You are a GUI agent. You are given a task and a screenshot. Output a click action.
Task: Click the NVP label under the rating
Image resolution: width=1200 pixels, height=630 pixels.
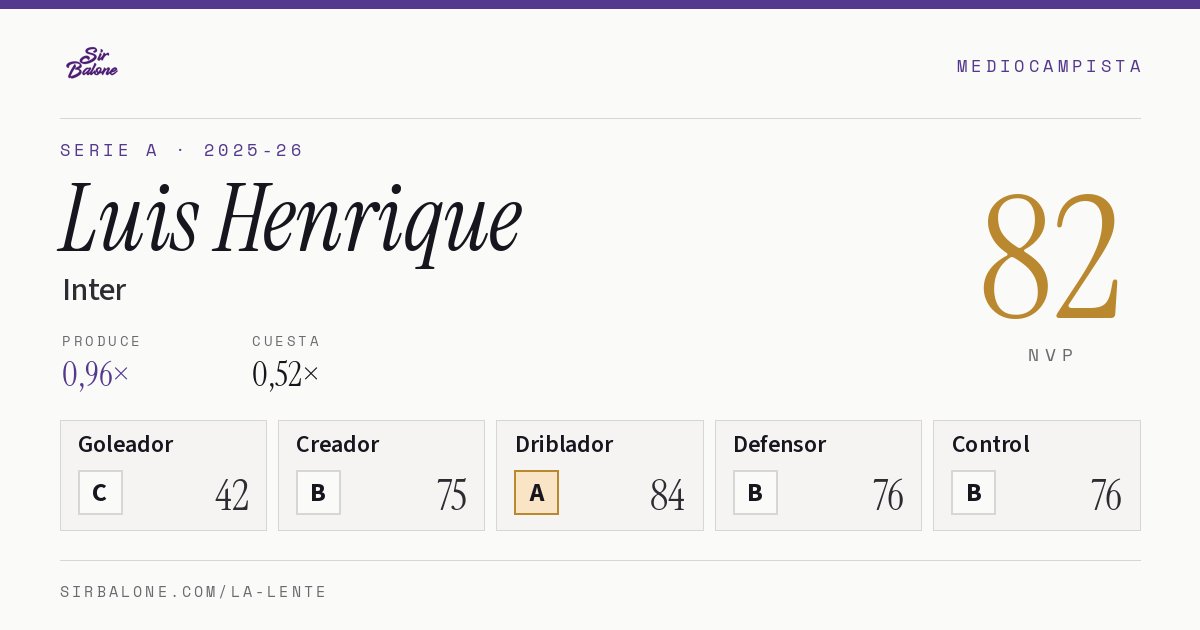coord(1052,355)
